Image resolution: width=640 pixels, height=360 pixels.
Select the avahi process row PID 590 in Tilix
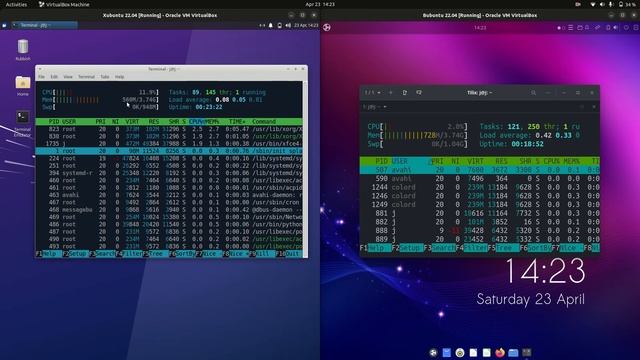(480, 179)
